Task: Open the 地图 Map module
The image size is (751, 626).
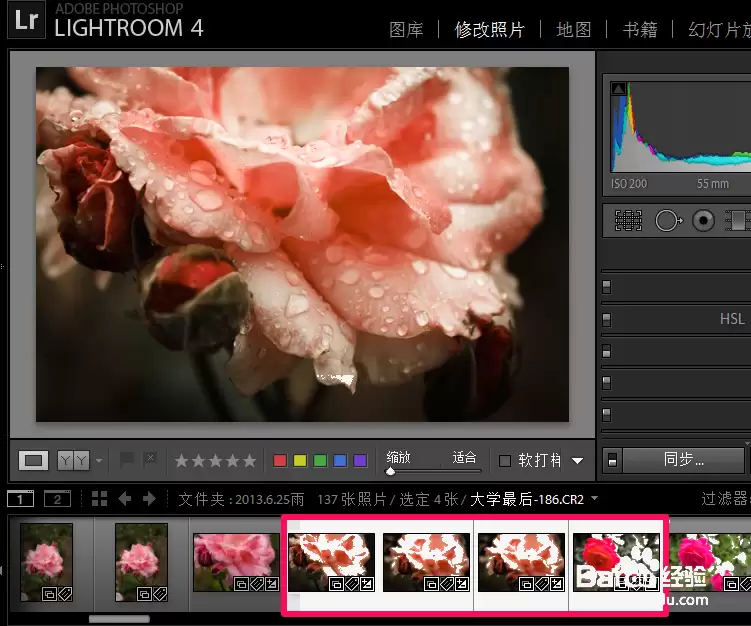Action: pos(574,30)
